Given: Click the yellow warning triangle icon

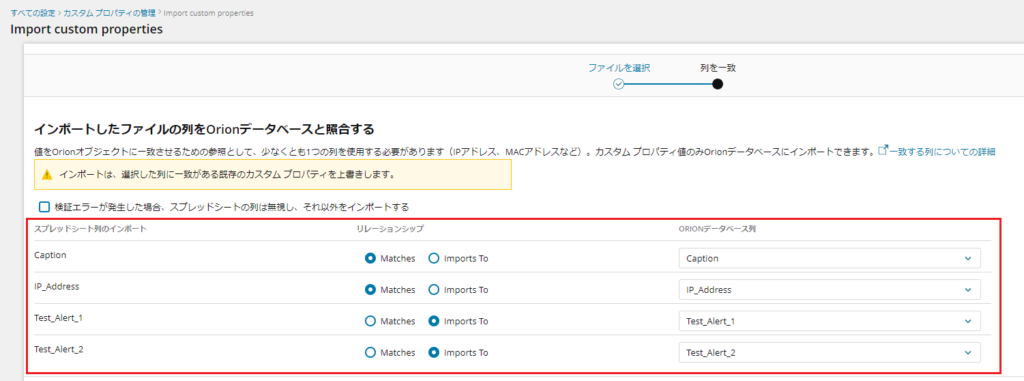Looking at the screenshot, I should click(46, 174).
